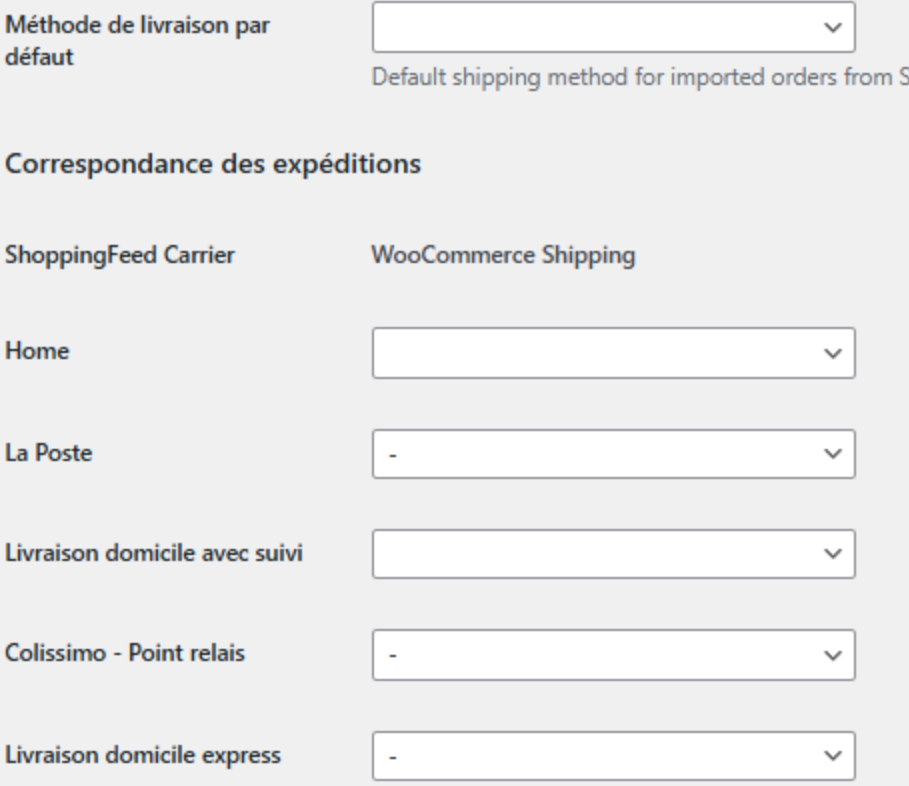909x786 pixels.
Task: Open Livraison domicile express dropdown
Action: [612, 756]
